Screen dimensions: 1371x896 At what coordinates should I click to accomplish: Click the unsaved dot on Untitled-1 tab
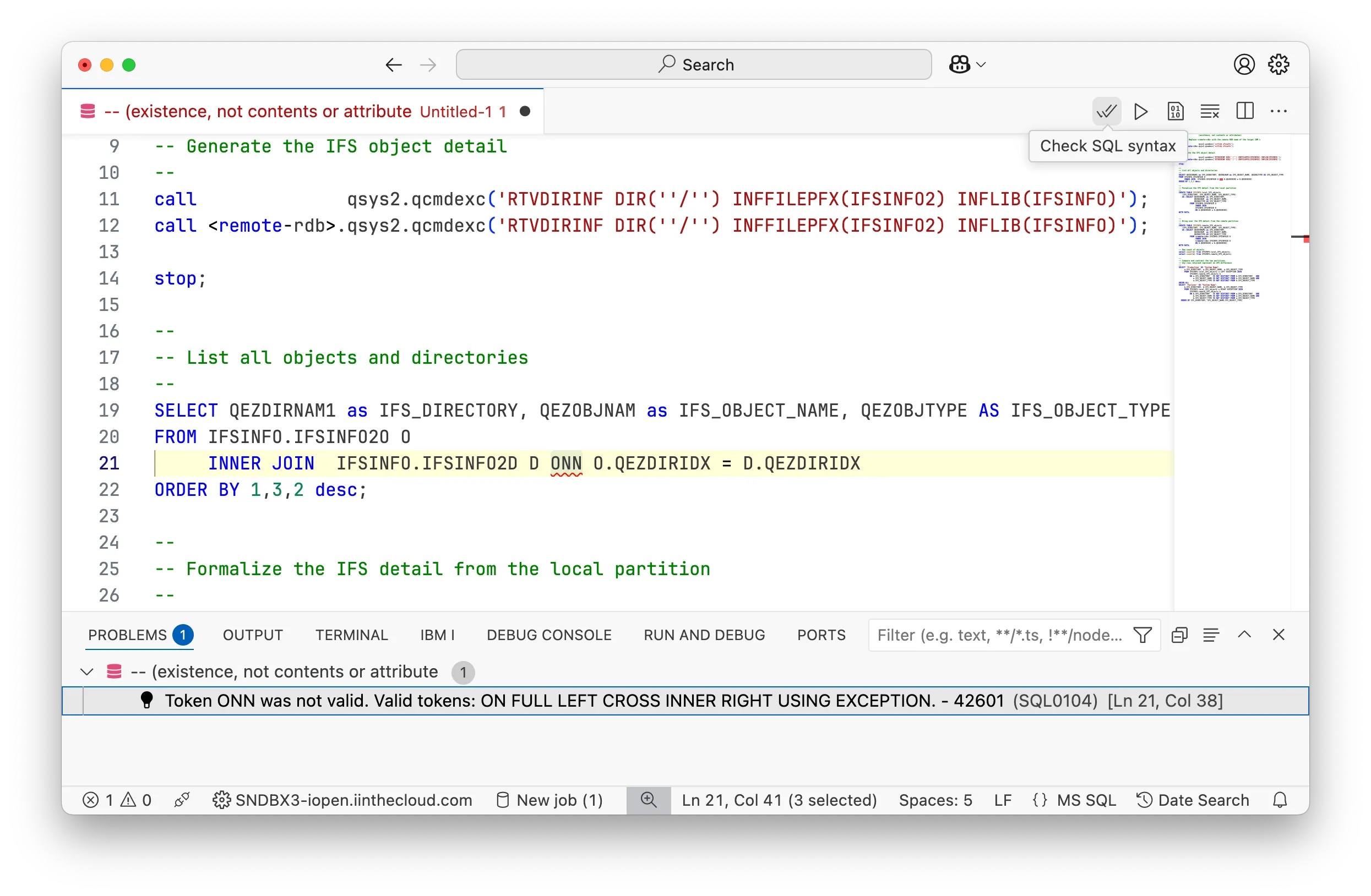point(525,111)
